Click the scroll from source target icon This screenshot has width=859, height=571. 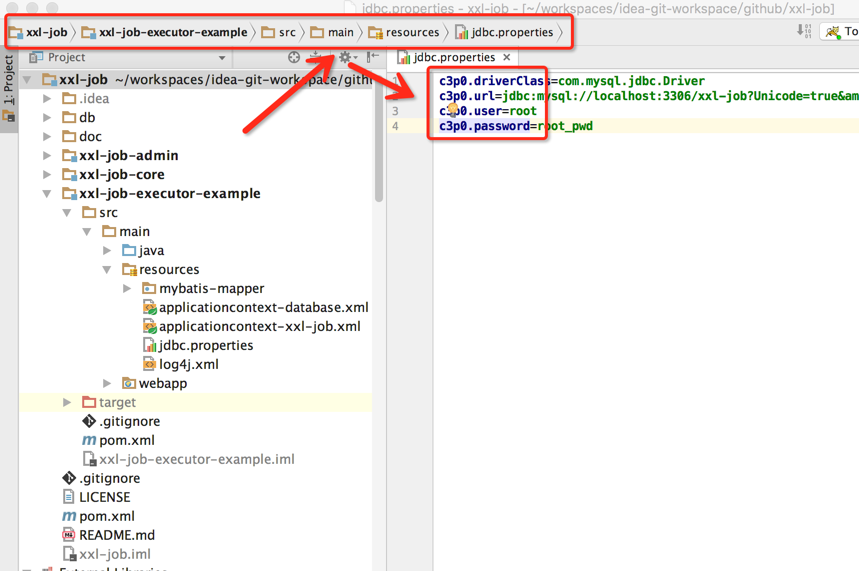click(x=294, y=57)
